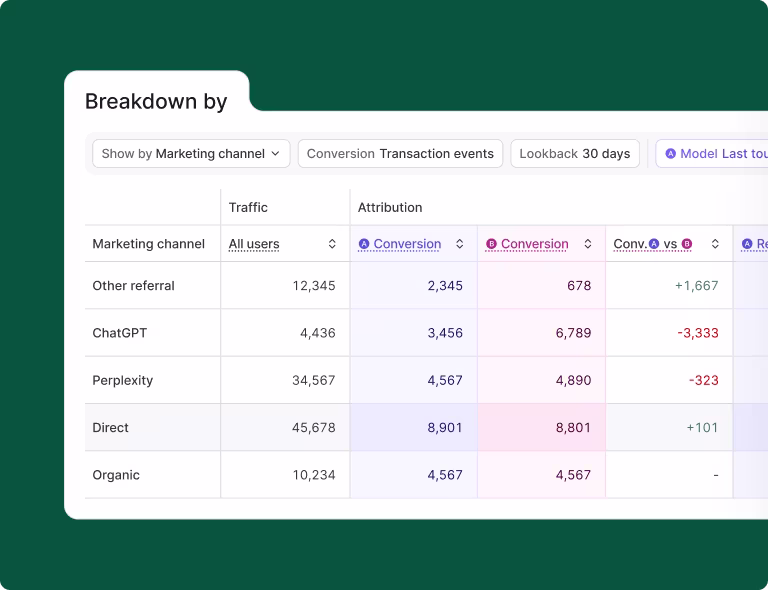Viewport: 768px width, 590px height.
Task: Click the Attribution group header
Action: [390, 208]
